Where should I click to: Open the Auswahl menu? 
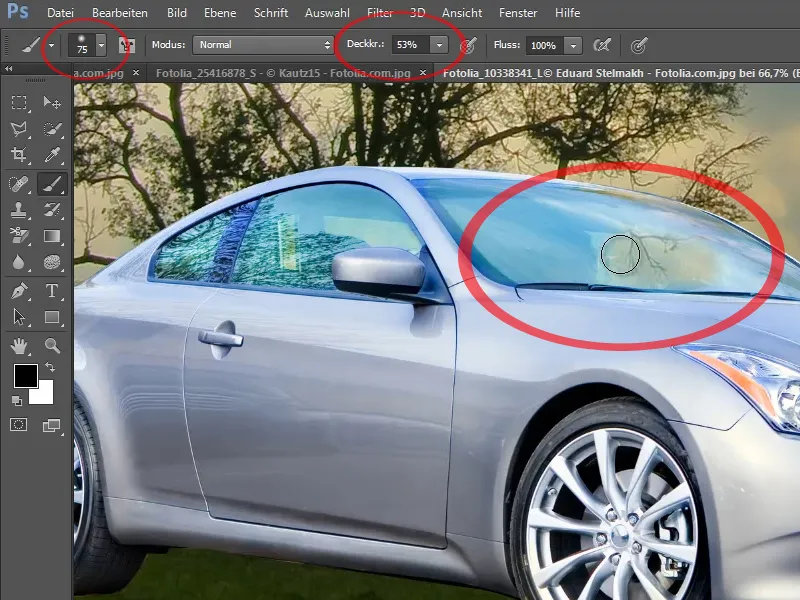click(327, 13)
